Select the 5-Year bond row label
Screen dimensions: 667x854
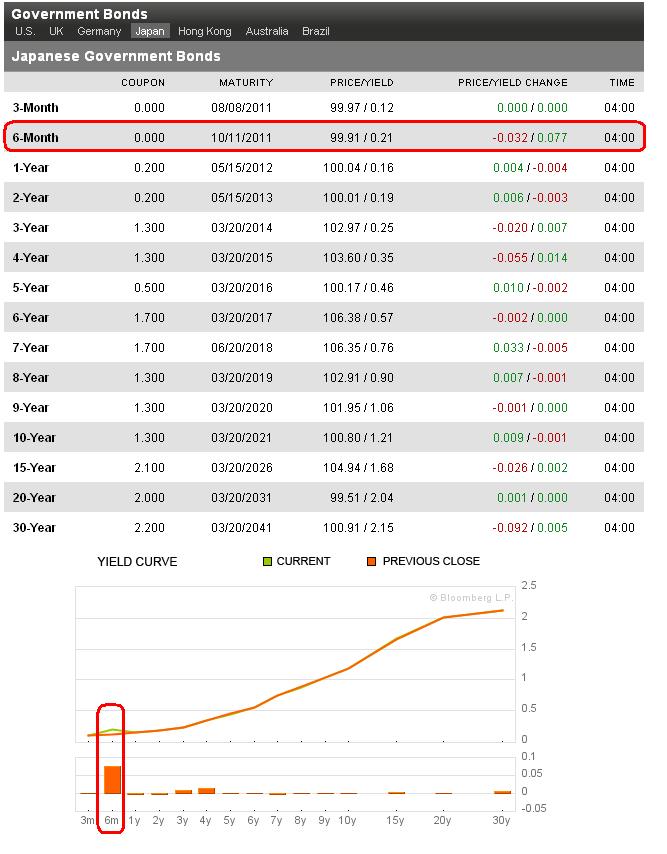point(30,287)
